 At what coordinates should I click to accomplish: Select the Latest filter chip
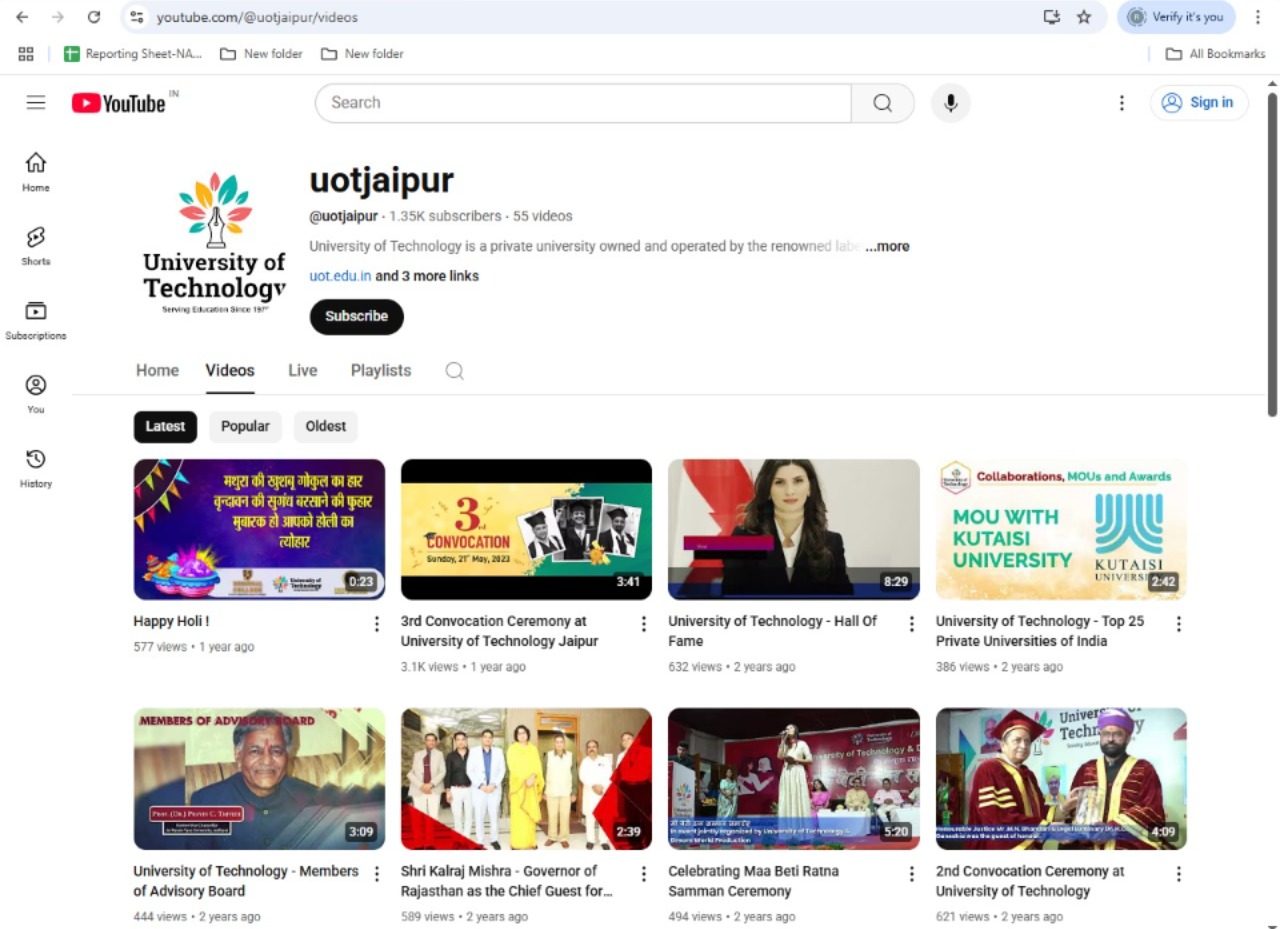[x=165, y=426]
